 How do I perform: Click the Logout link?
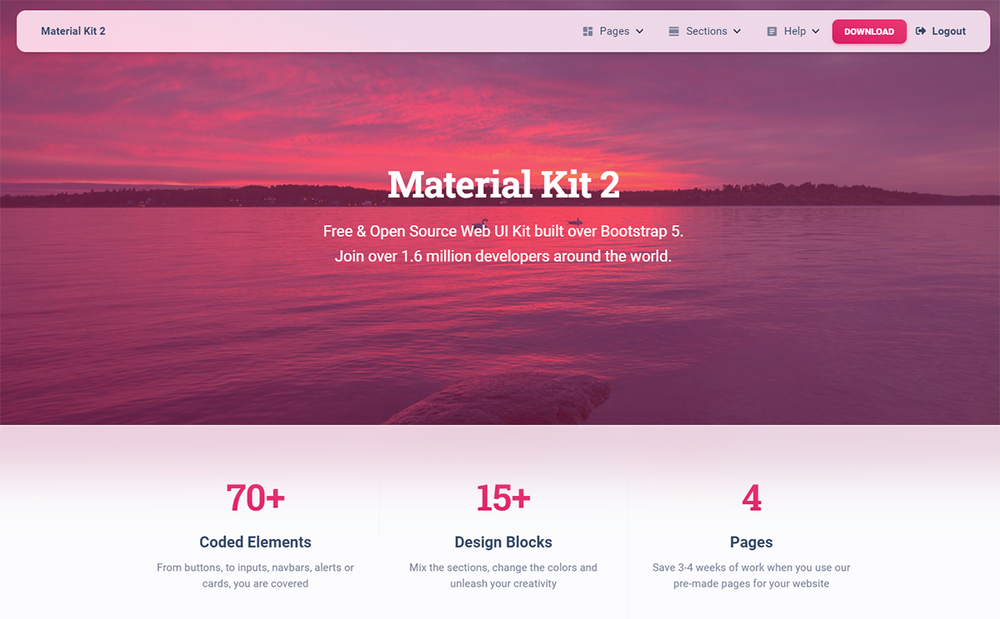tap(946, 31)
